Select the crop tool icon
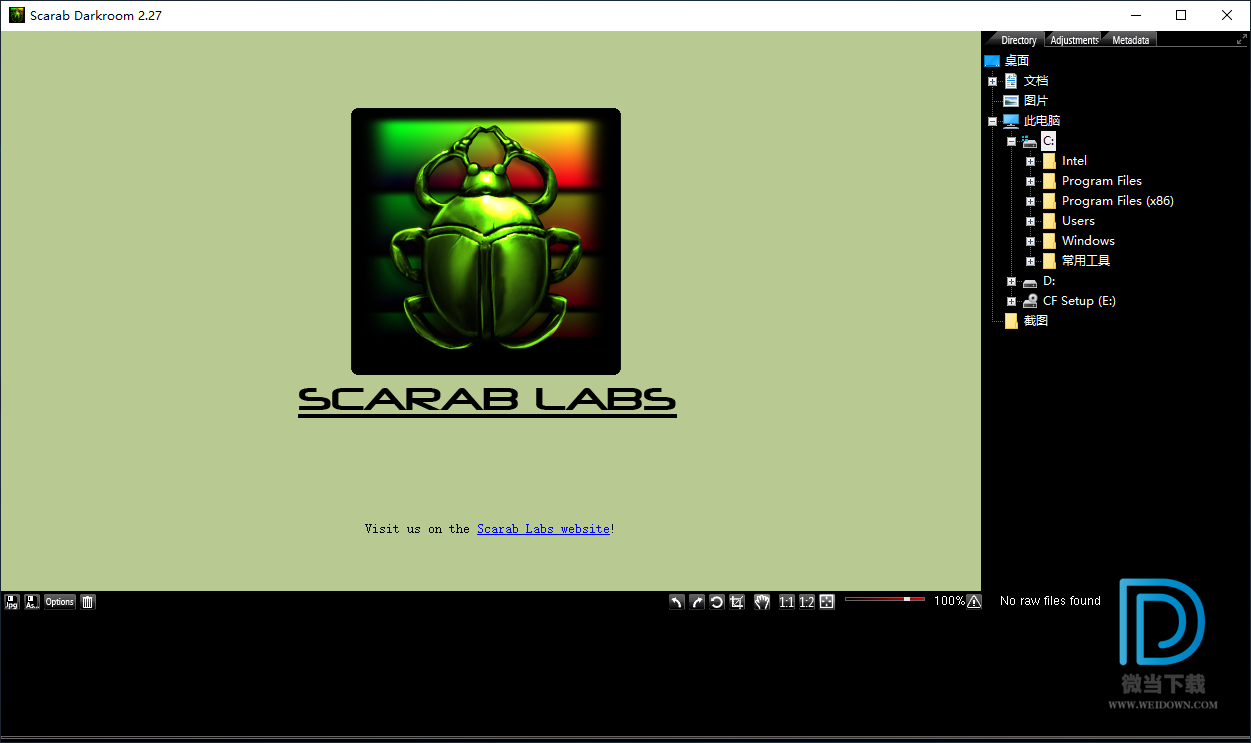 737,601
